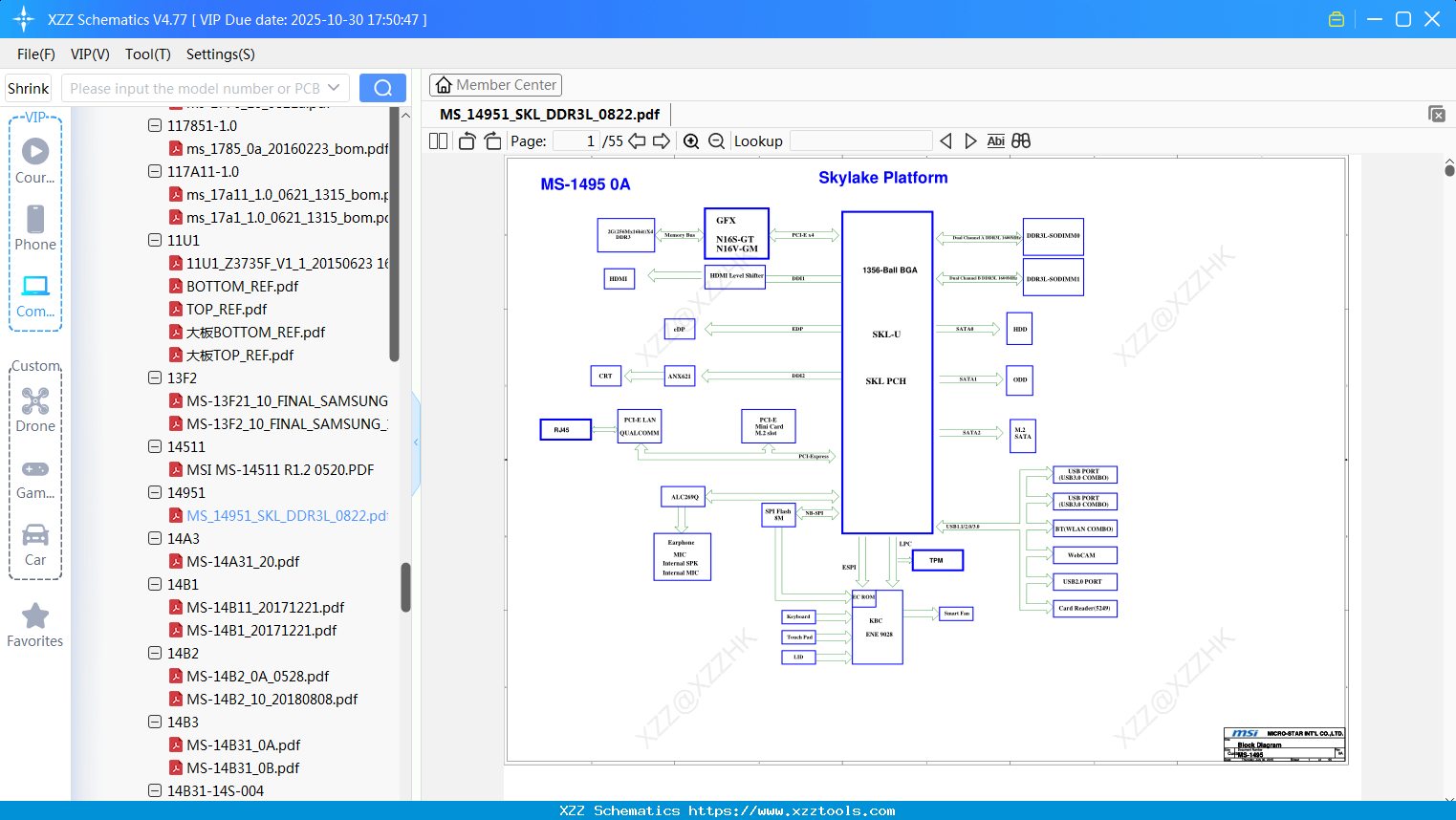
Task: Open the Settings(S) menu
Action: (x=221, y=54)
